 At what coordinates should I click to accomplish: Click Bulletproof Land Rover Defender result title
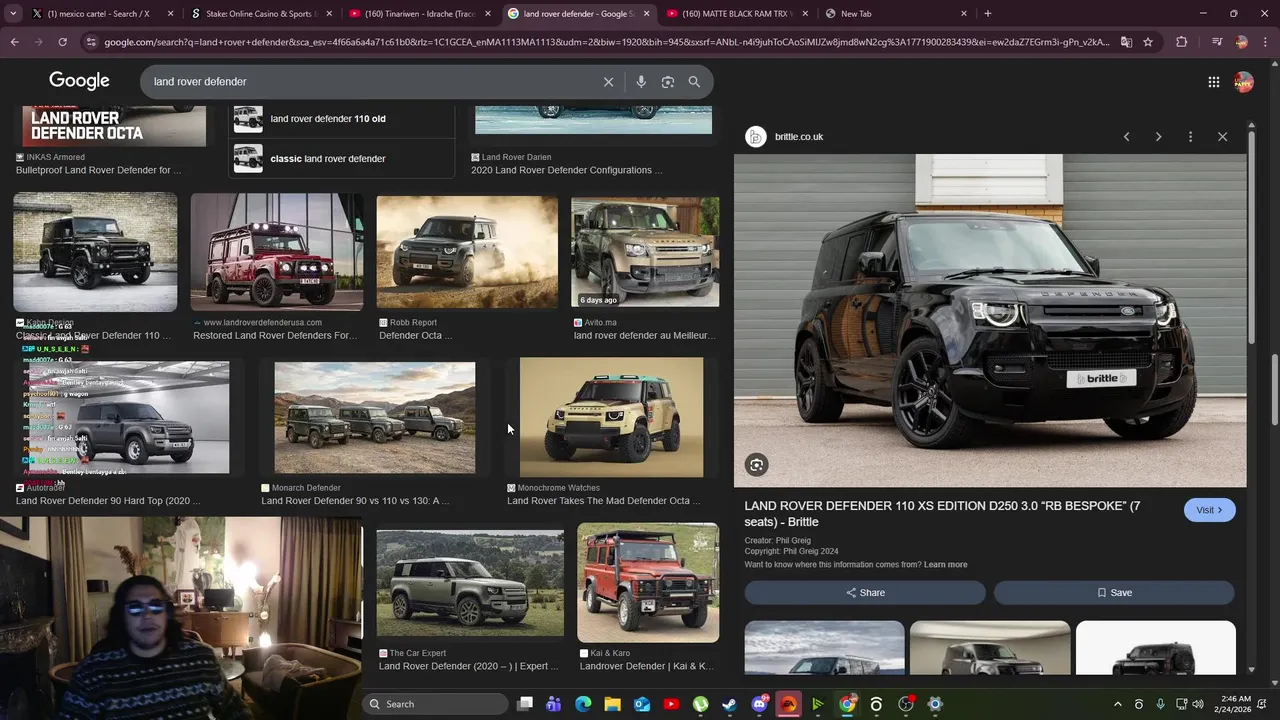[x=99, y=170]
